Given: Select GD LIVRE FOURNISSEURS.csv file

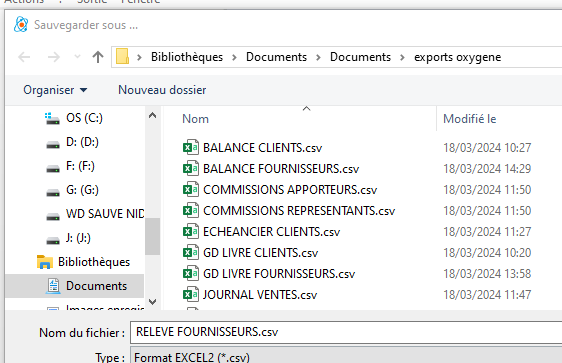Looking at the screenshot, I should pos(279,274).
